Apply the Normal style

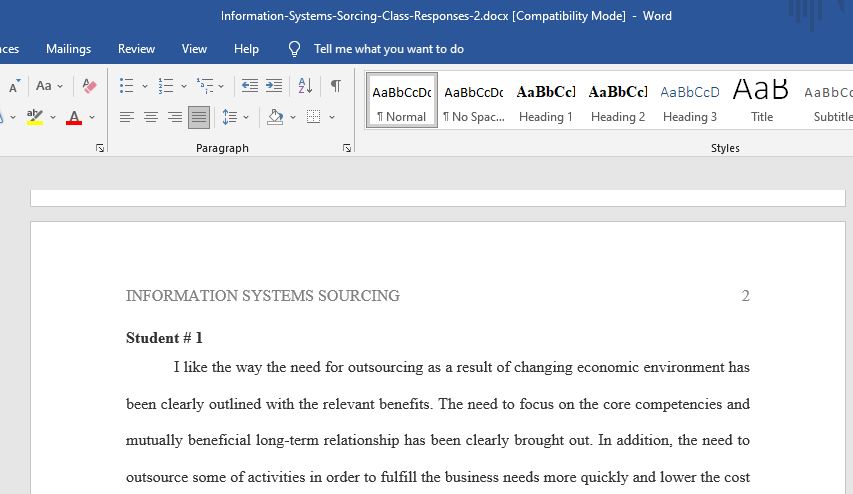click(402, 100)
